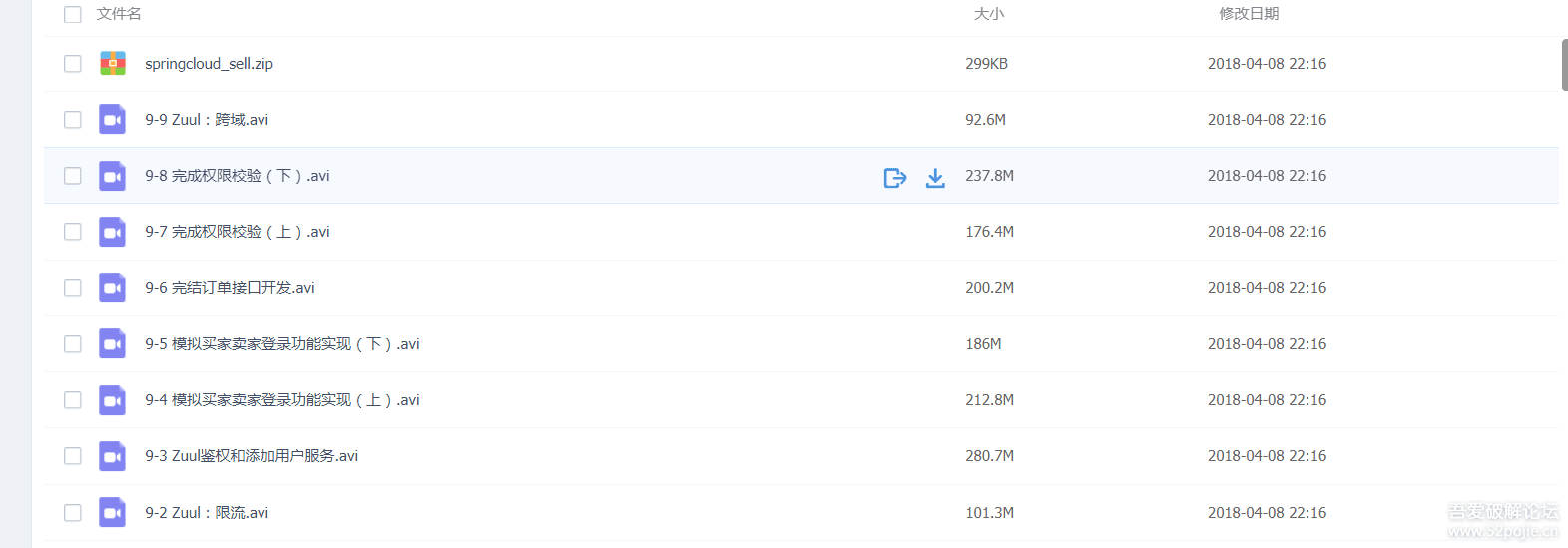
Task: Click the video icon for 9-2 Zuul：限流.avi
Action: (113, 512)
